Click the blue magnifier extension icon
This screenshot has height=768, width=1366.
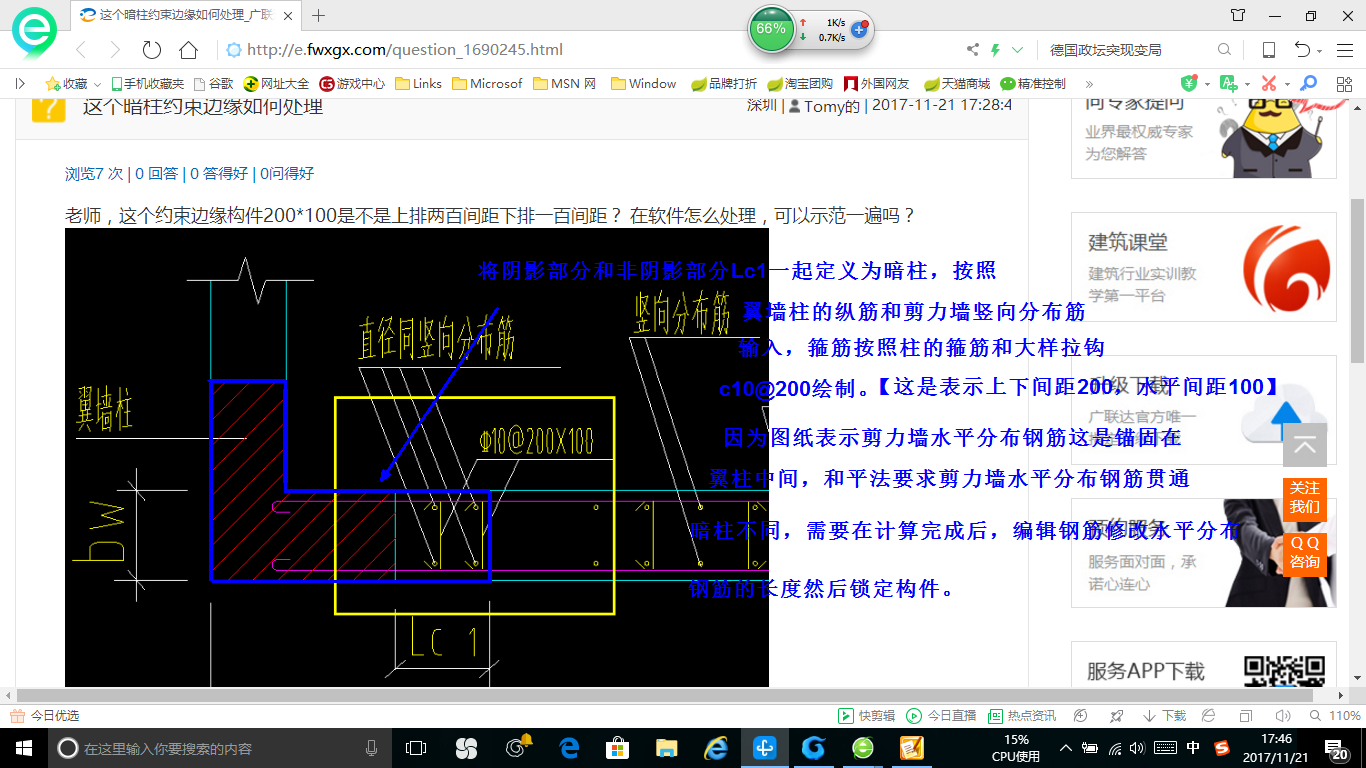(1308, 84)
